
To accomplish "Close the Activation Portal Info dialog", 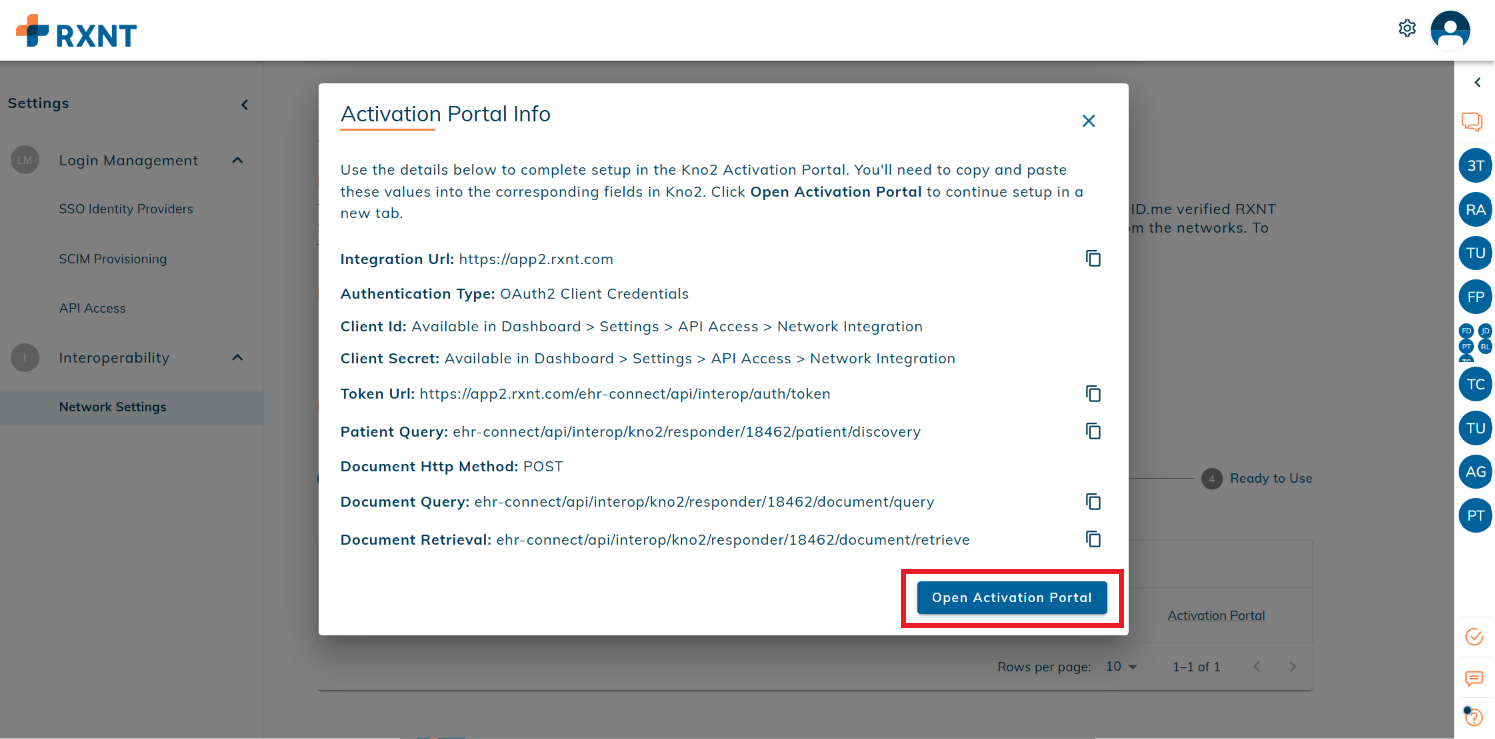I will pos(1089,121).
